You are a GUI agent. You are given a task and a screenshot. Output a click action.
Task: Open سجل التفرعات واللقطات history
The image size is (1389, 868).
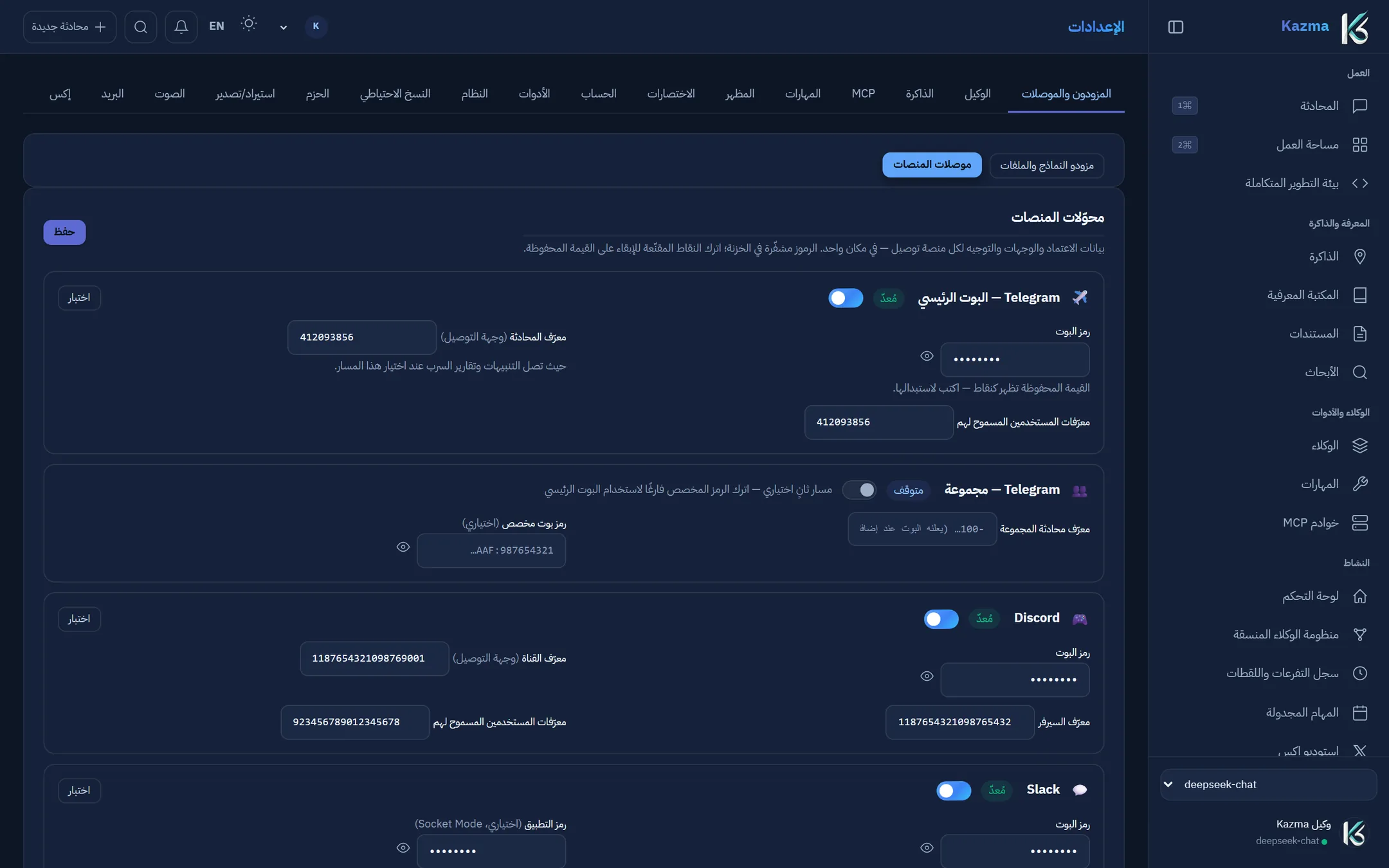click(x=1269, y=673)
